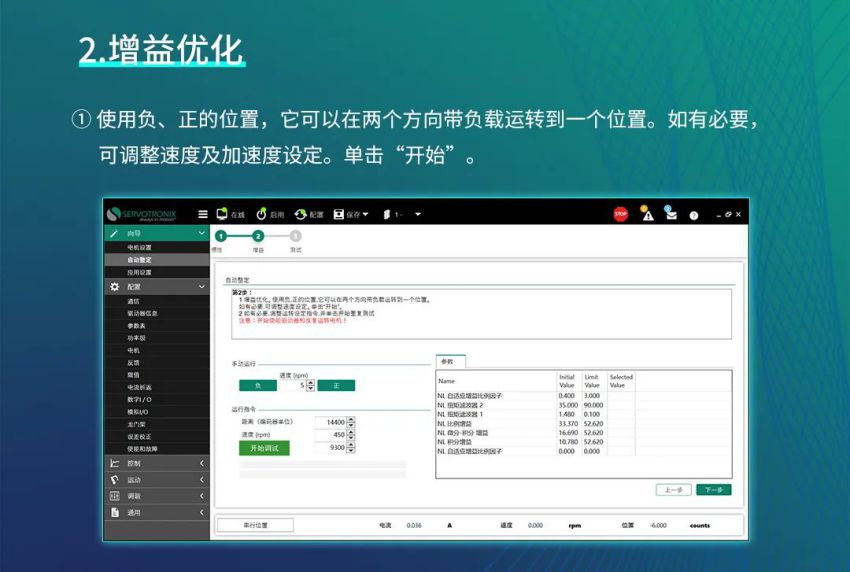Screen dimensions: 850x572
Task: Open the 保存 save dropdown
Action: [351, 214]
